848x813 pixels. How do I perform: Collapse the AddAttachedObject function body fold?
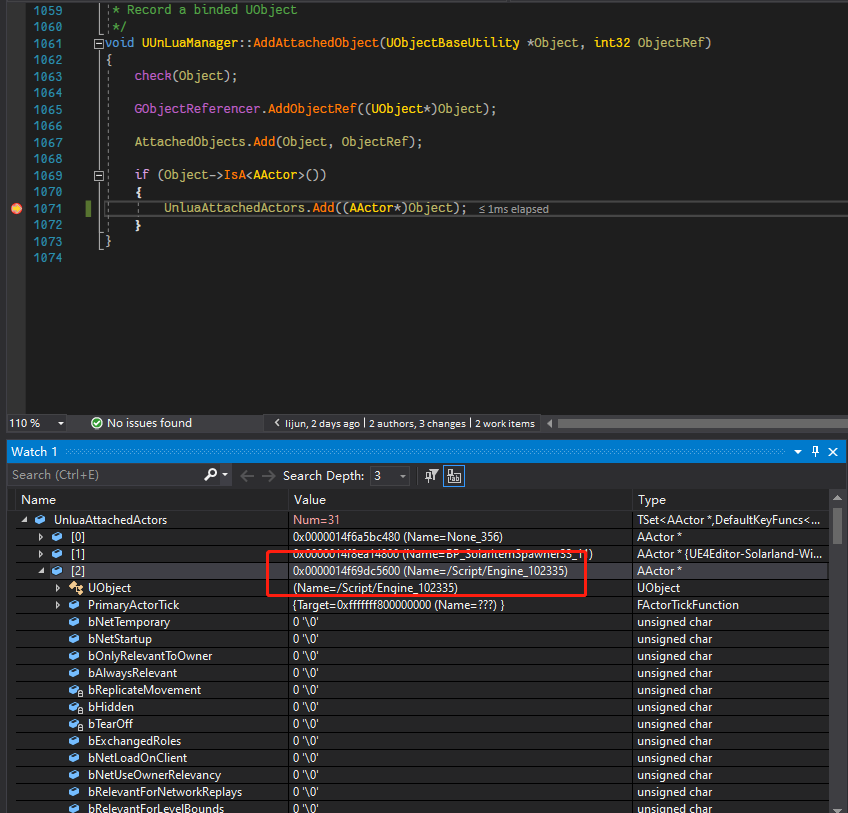[98, 43]
